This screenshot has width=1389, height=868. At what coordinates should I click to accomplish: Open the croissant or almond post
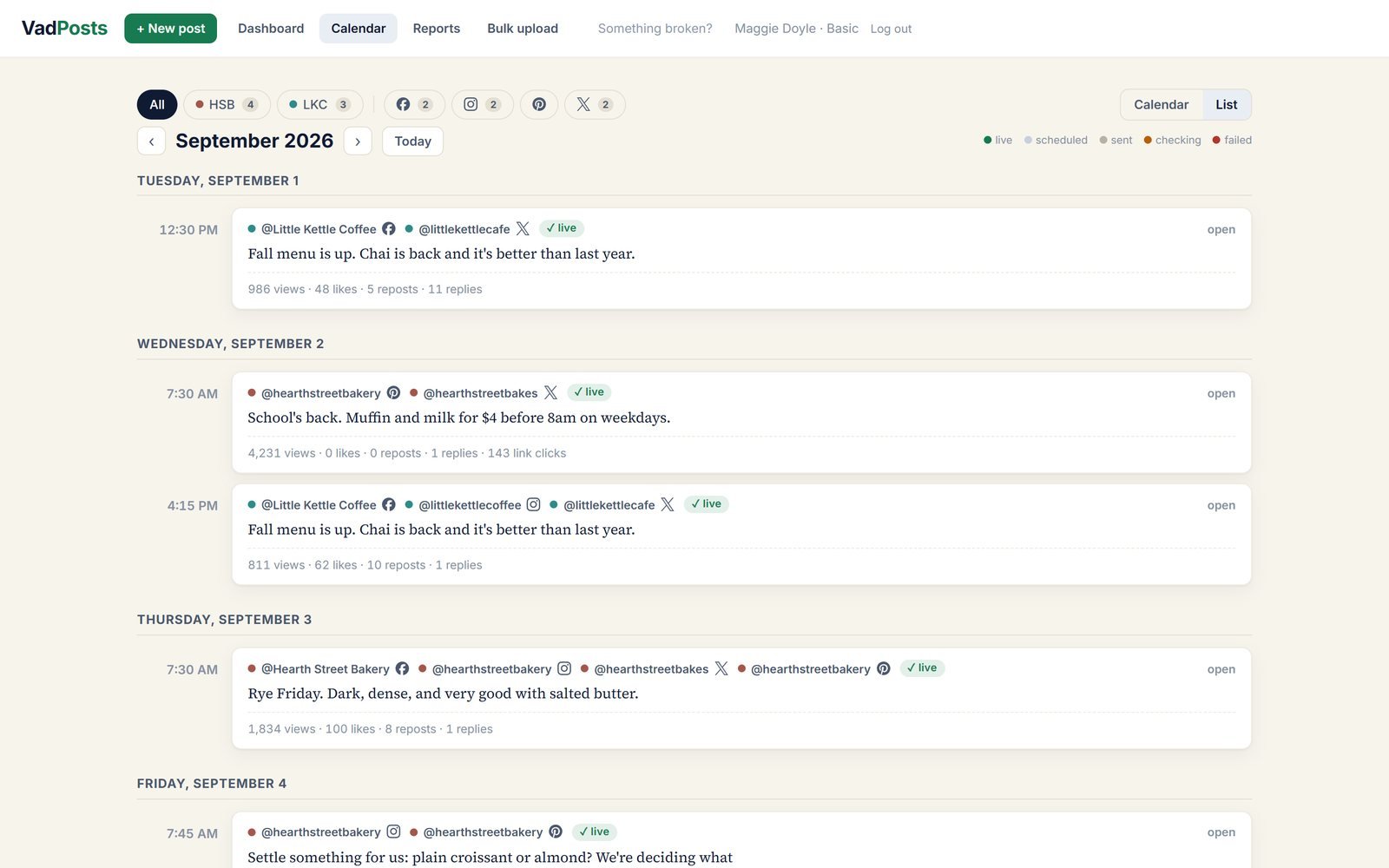(1221, 833)
